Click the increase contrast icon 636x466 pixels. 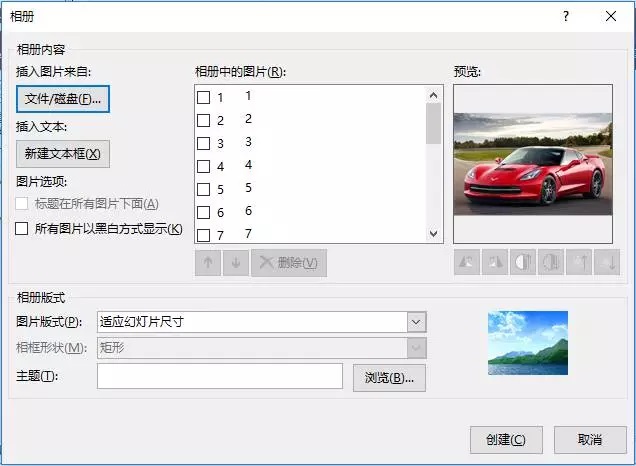(523, 262)
